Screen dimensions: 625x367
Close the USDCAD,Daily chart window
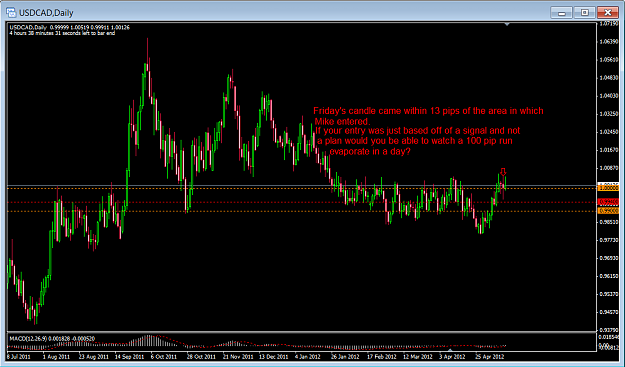tap(607, 13)
